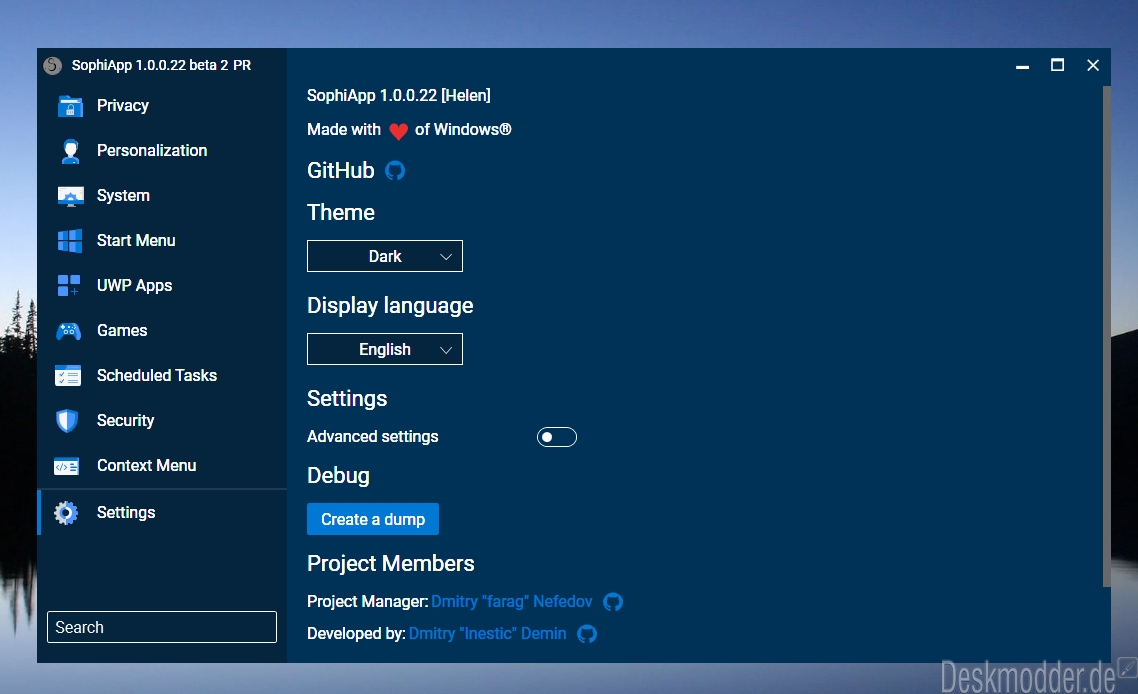Click the Settings gear icon

[x=66, y=513]
